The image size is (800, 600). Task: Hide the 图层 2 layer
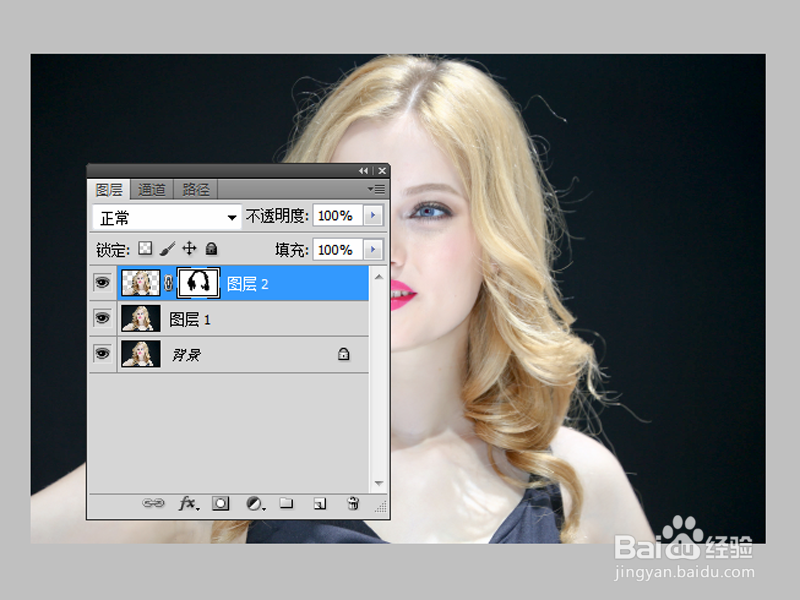[103, 282]
